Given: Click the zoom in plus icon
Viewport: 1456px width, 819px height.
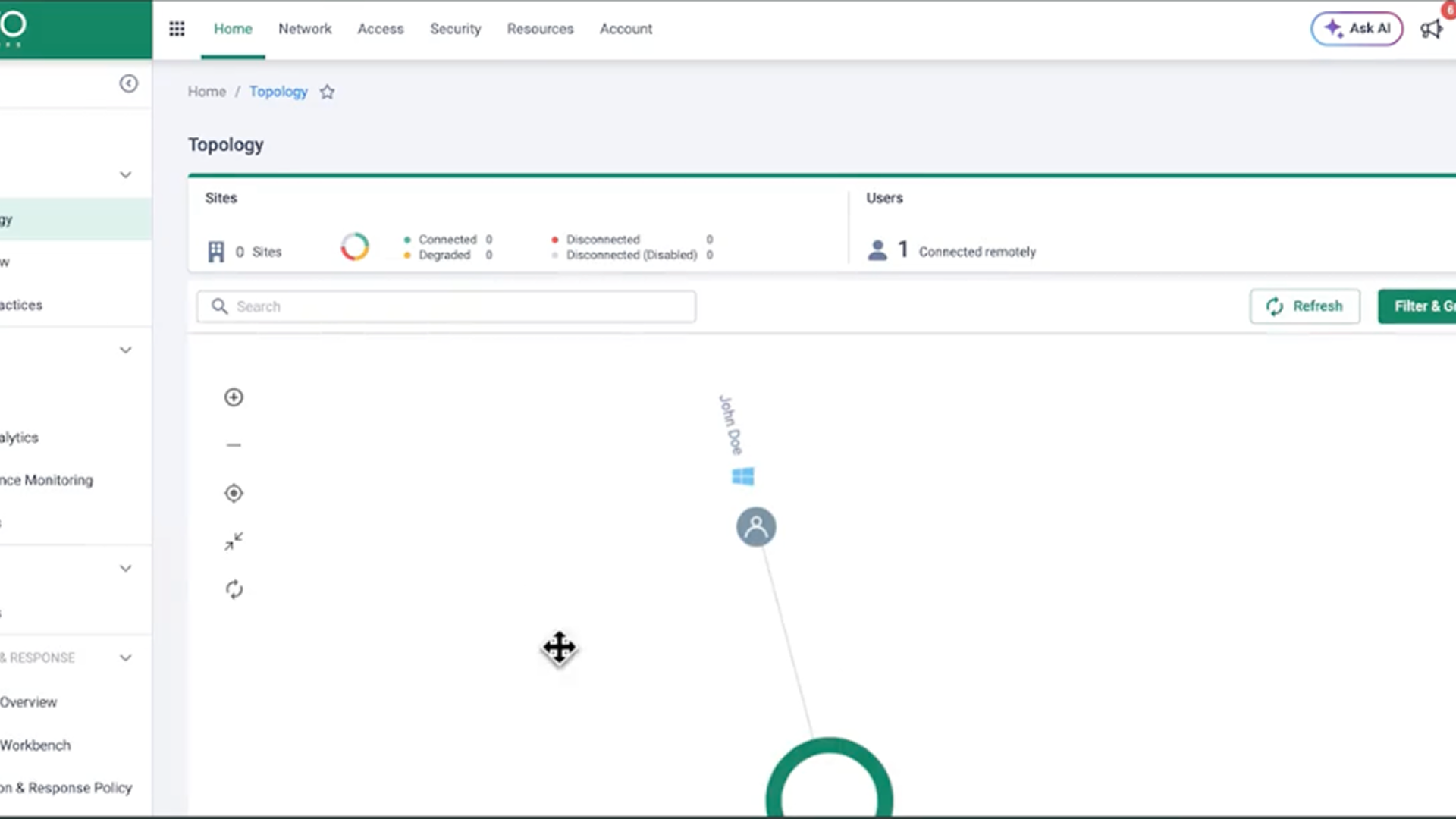Looking at the screenshot, I should 234,397.
